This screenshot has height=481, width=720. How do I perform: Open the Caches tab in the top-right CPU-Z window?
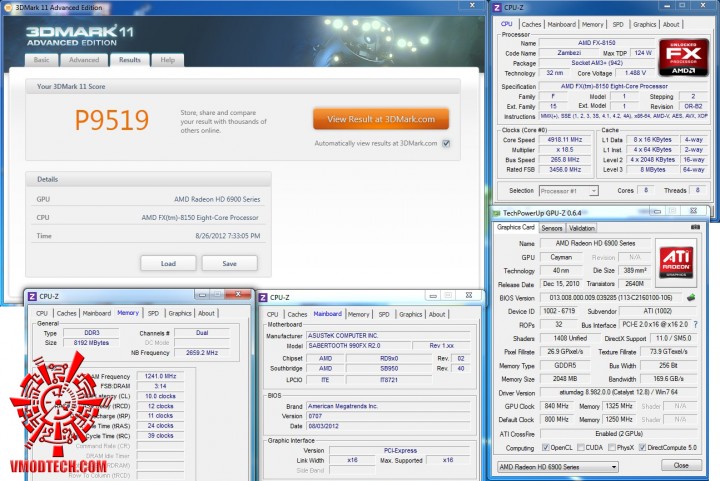coord(531,24)
